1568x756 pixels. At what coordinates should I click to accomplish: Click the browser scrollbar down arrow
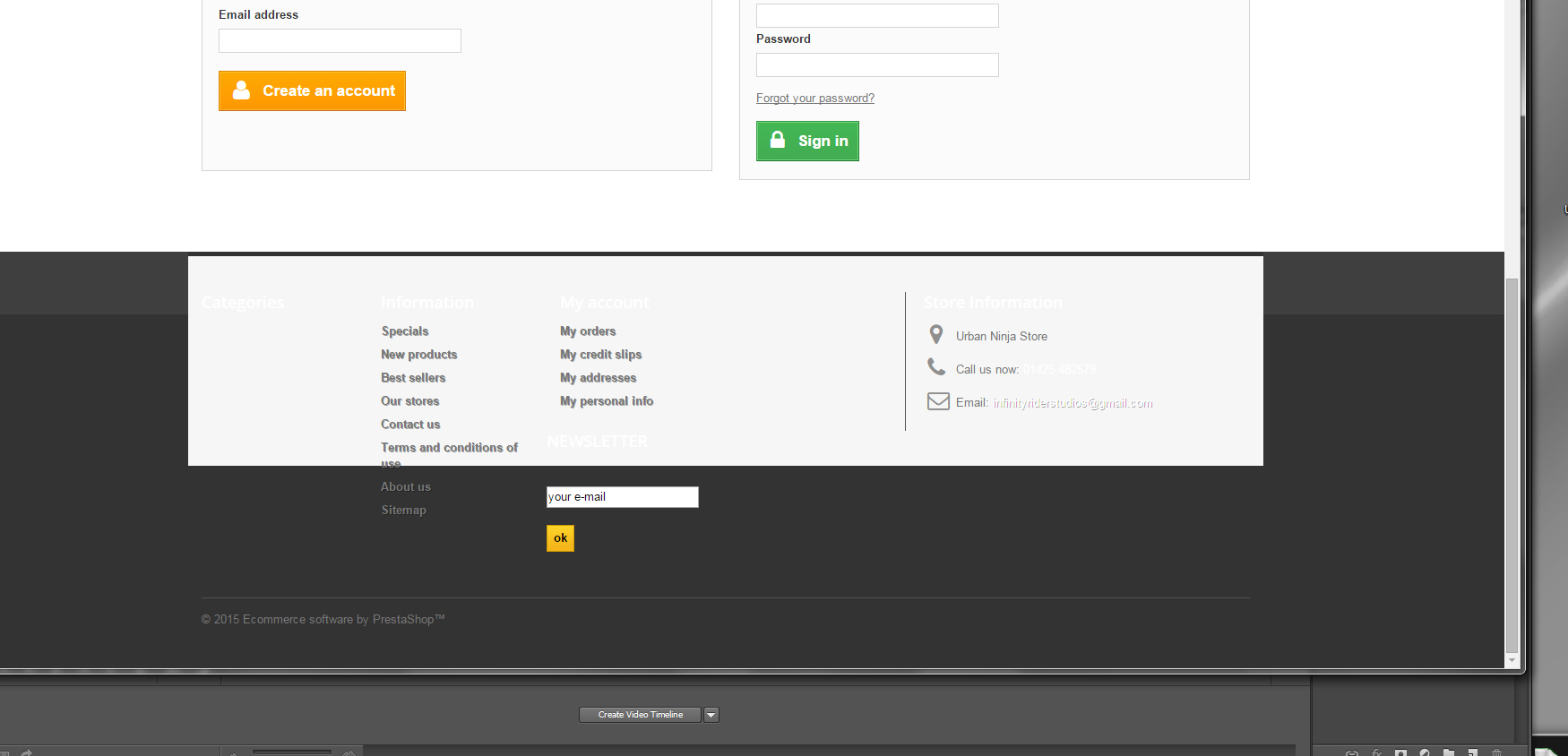point(1512,661)
